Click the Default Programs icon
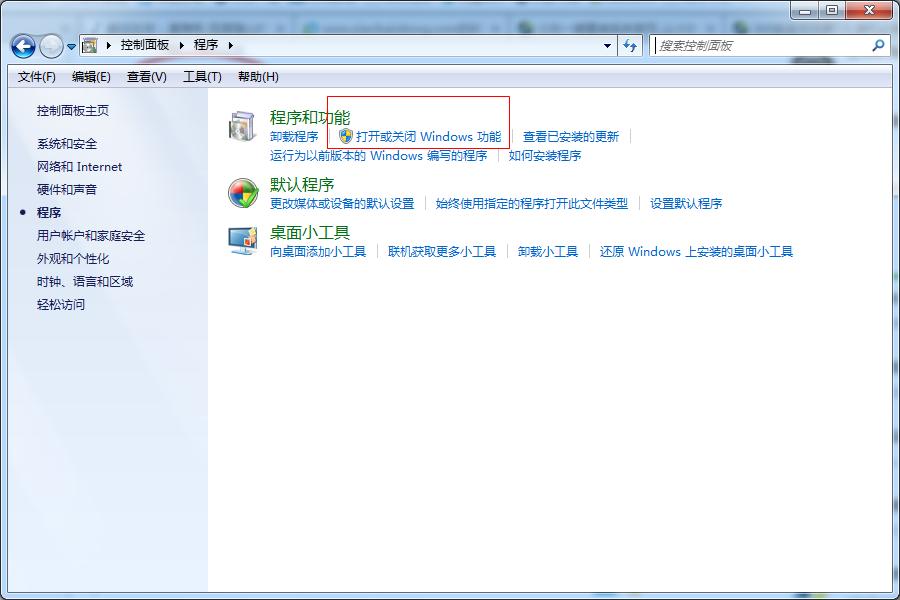 [243, 193]
